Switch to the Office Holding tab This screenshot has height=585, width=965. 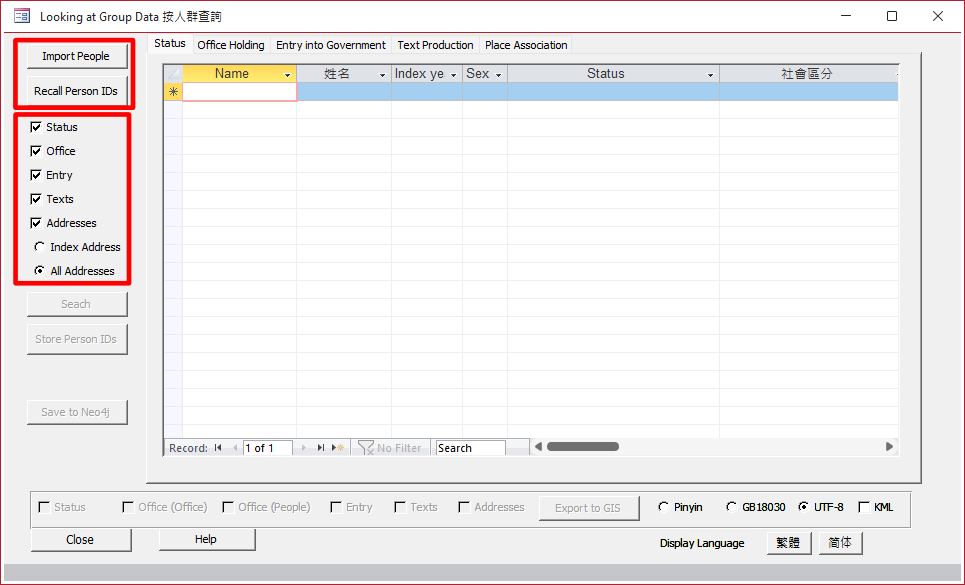tap(231, 45)
